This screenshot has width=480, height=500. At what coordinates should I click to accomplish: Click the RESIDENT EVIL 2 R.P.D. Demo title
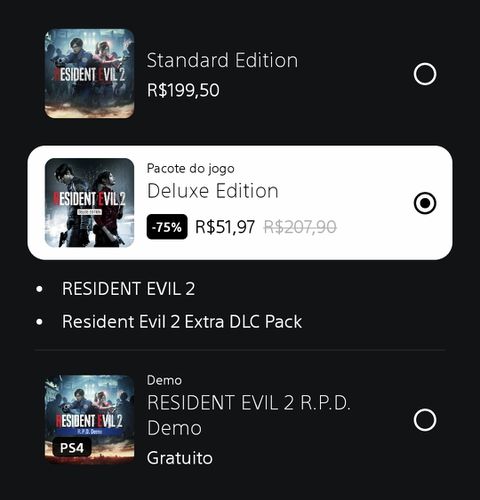click(x=249, y=415)
